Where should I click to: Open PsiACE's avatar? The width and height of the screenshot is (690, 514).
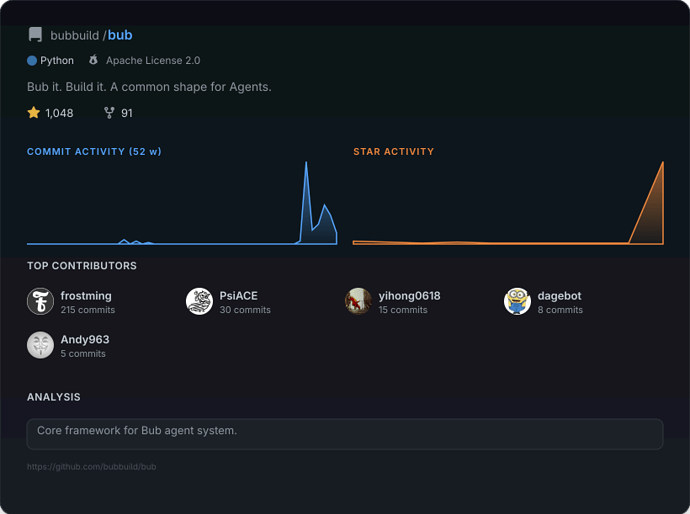click(199, 301)
